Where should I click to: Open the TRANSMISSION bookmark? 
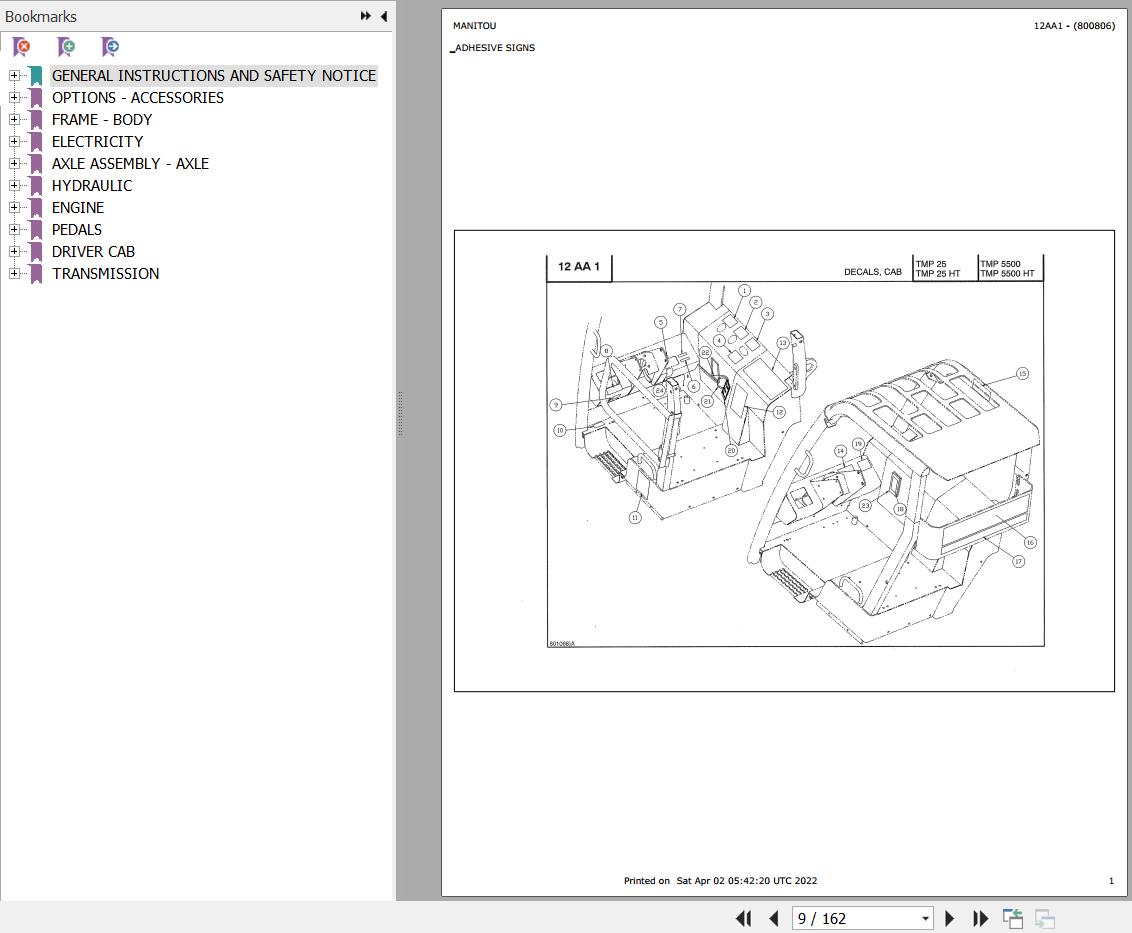(x=105, y=273)
